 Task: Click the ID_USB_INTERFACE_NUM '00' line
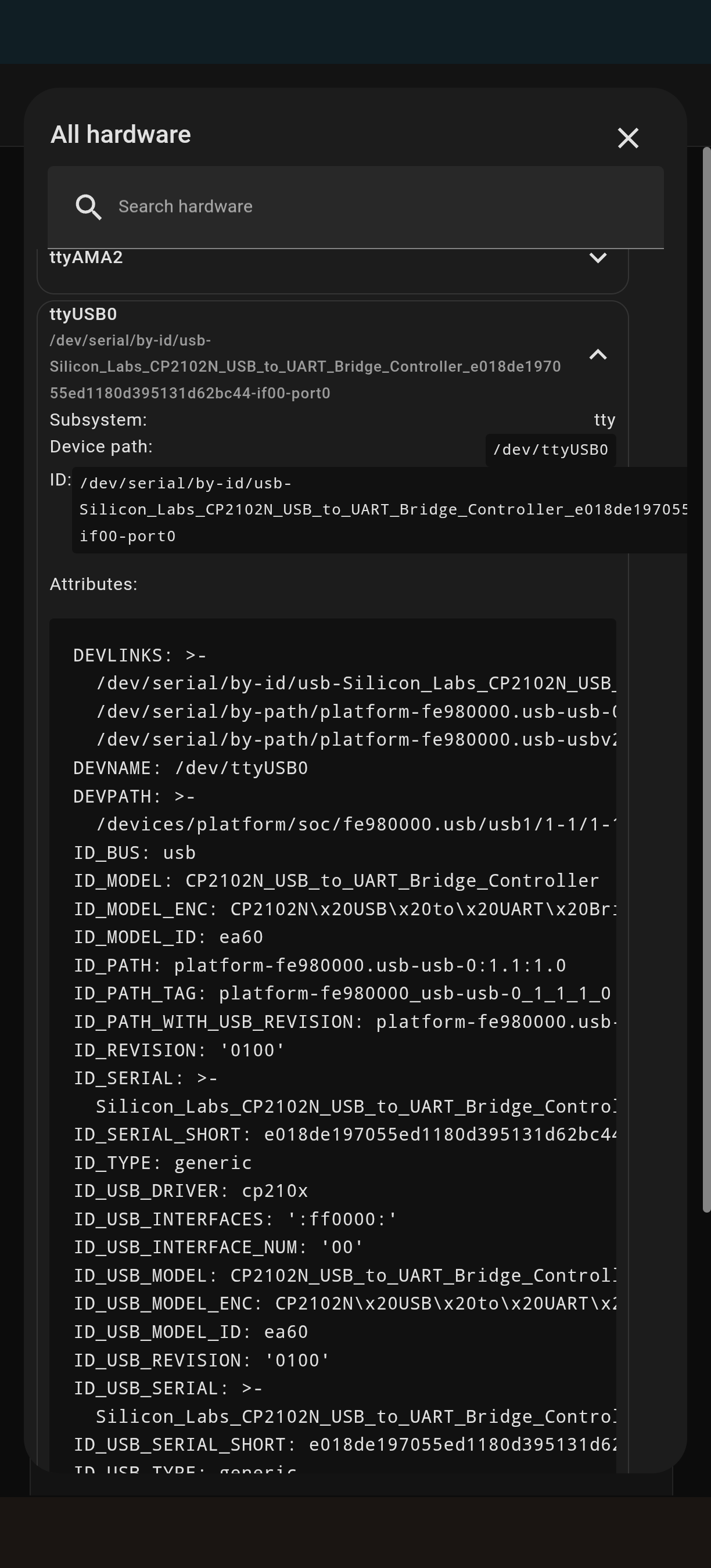218,1247
